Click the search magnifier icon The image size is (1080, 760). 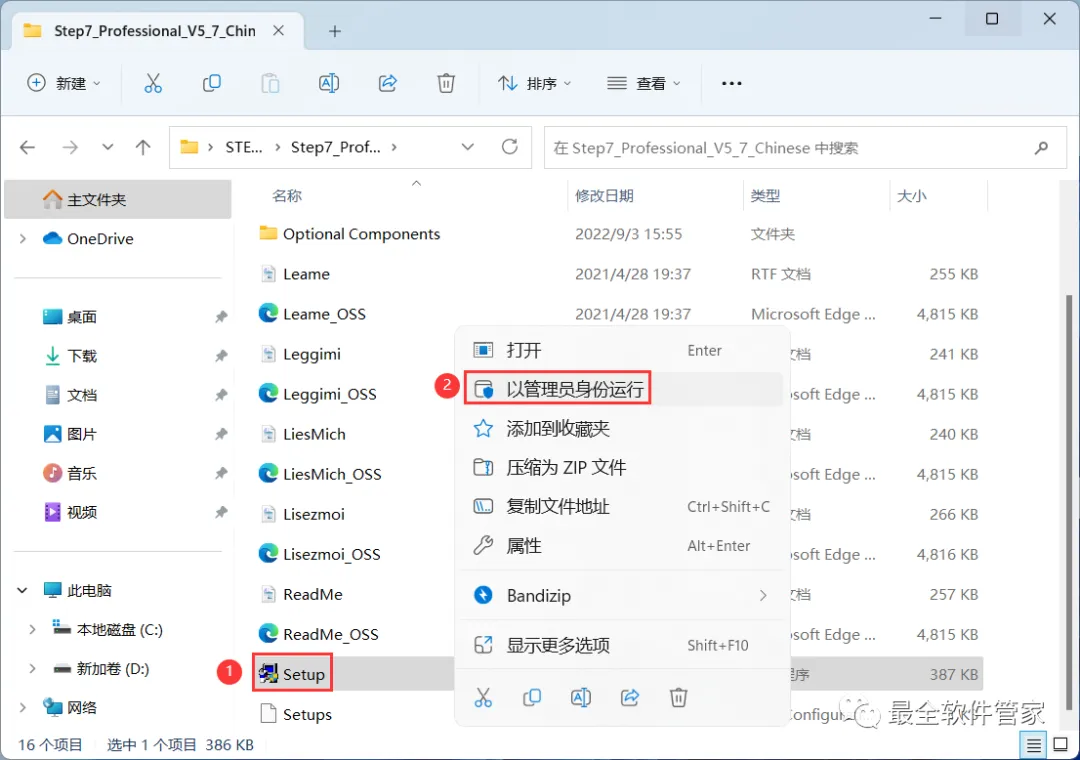pos(1041,147)
